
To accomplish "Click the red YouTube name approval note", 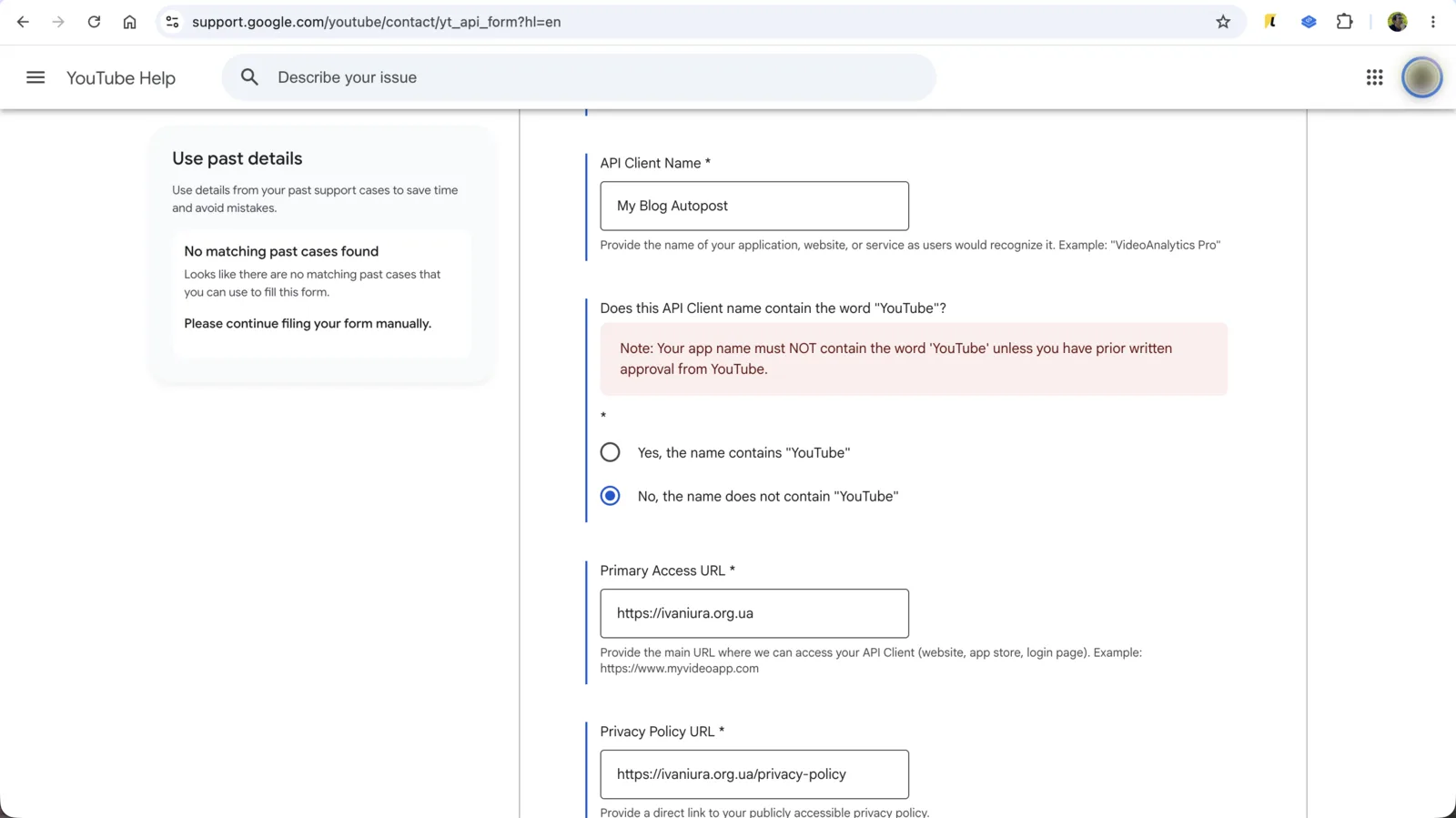I will pos(914,359).
